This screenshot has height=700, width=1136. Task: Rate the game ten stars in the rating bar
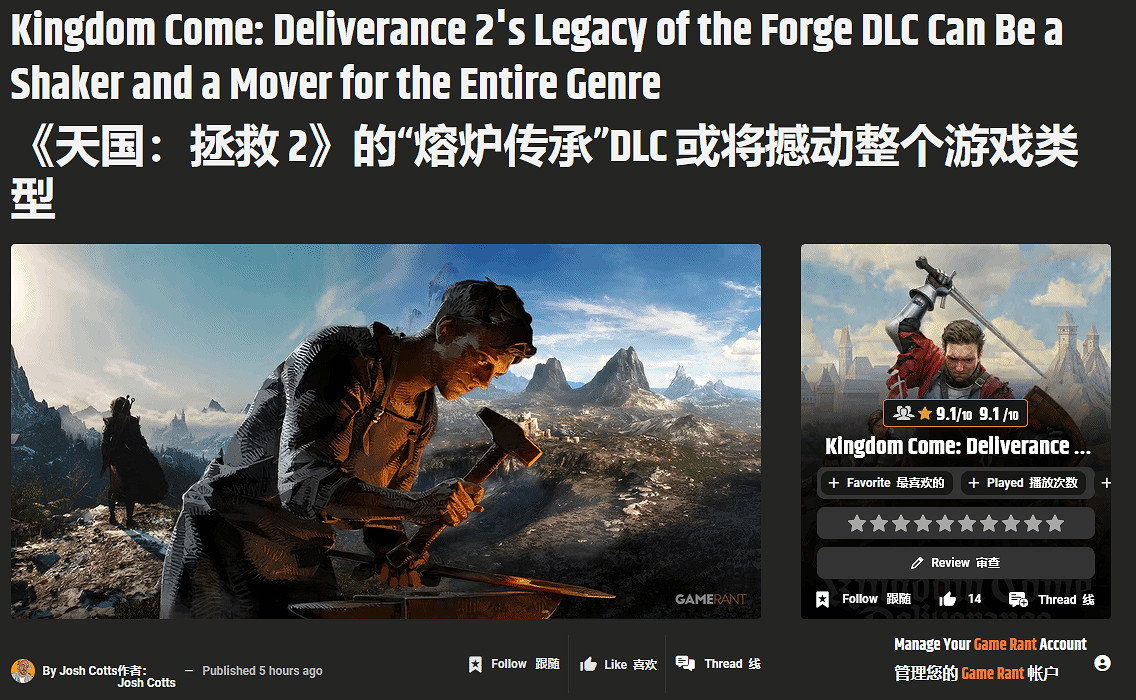(x=1056, y=523)
